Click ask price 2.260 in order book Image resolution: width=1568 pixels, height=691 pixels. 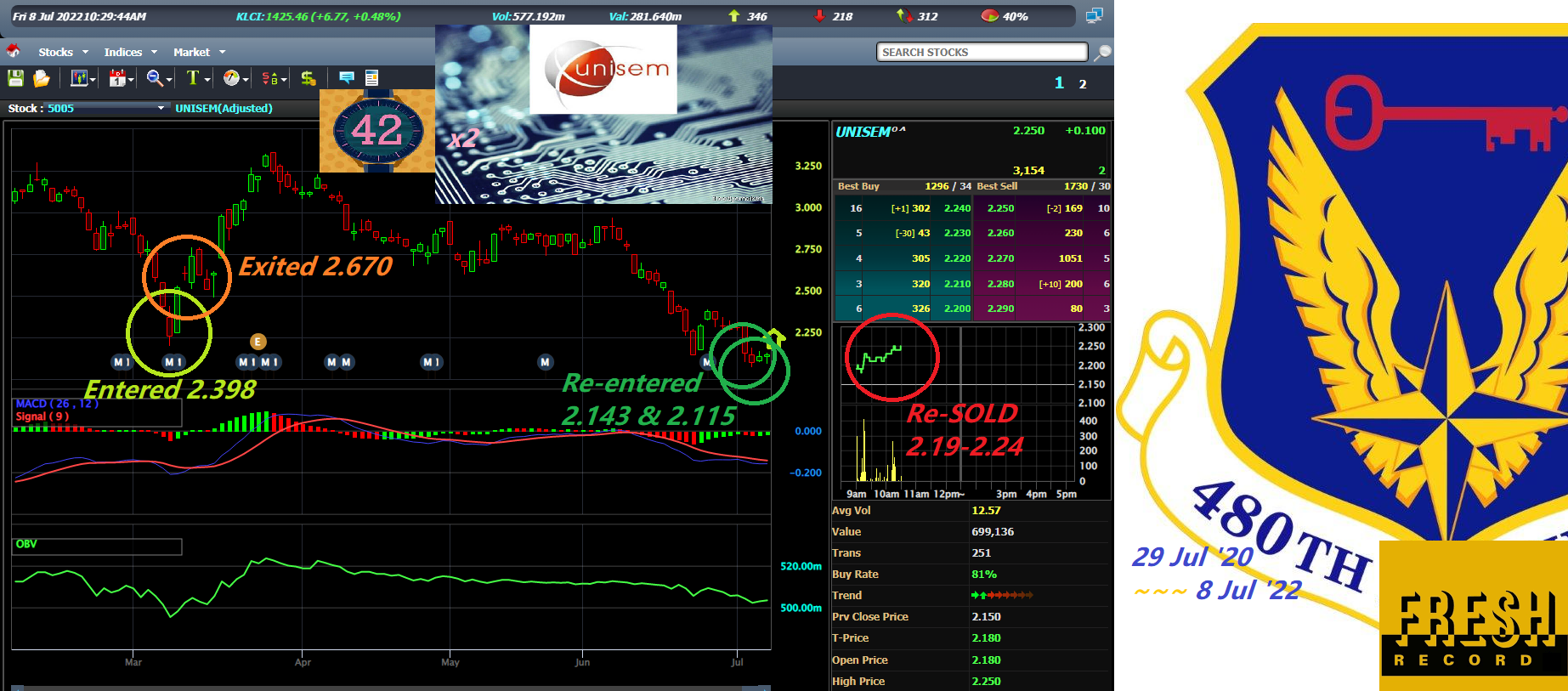[x=1000, y=233]
